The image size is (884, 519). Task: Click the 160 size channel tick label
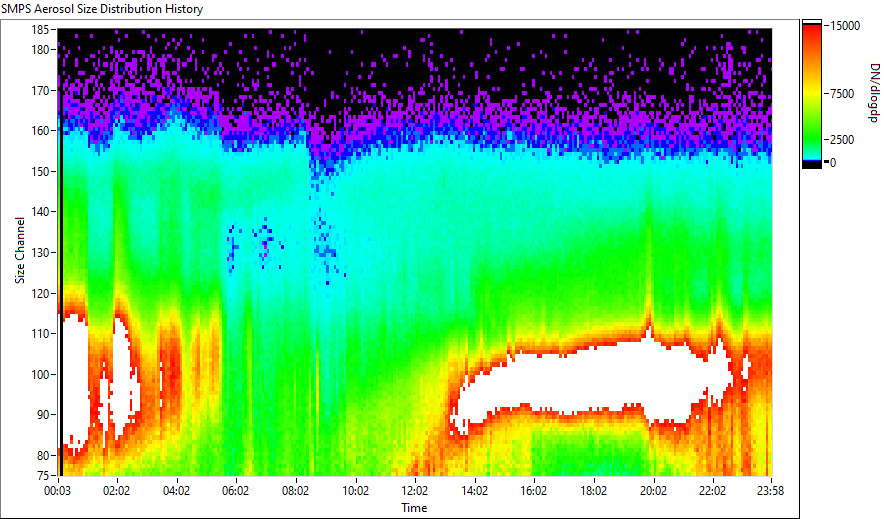click(x=41, y=131)
